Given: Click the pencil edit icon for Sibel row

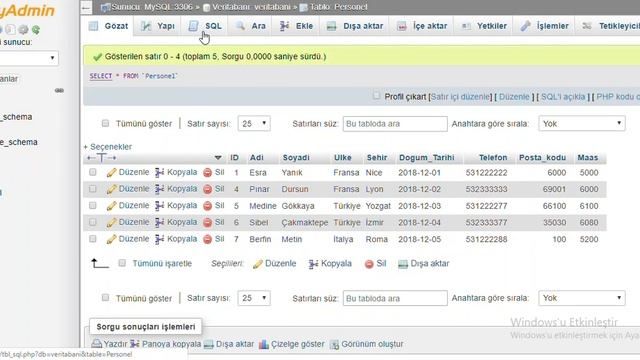Looking at the screenshot, I should pyautogui.click(x=111, y=223).
